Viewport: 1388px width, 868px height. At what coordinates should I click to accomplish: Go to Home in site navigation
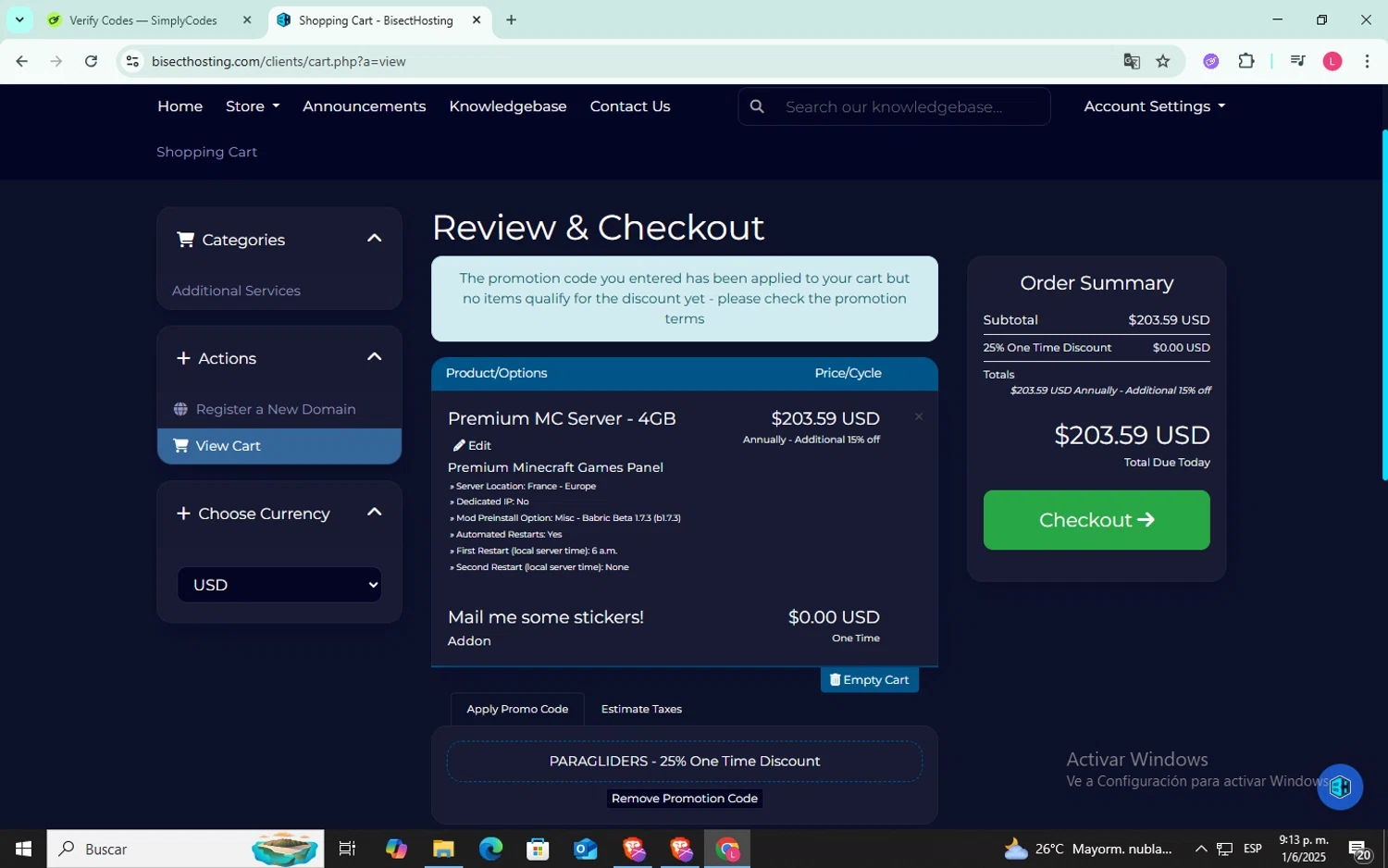(x=180, y=106)
